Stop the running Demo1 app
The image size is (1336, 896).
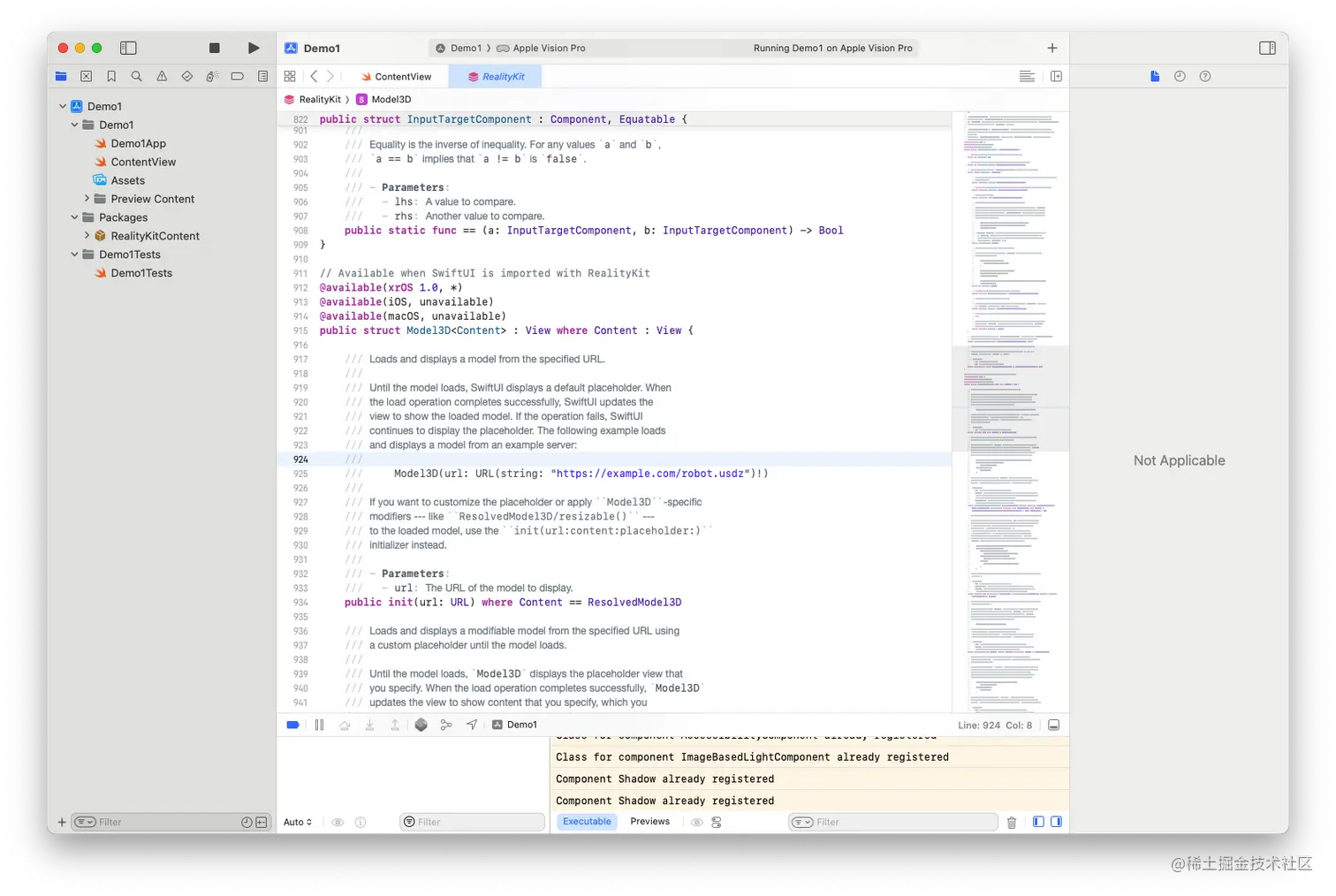click(214, 48)
